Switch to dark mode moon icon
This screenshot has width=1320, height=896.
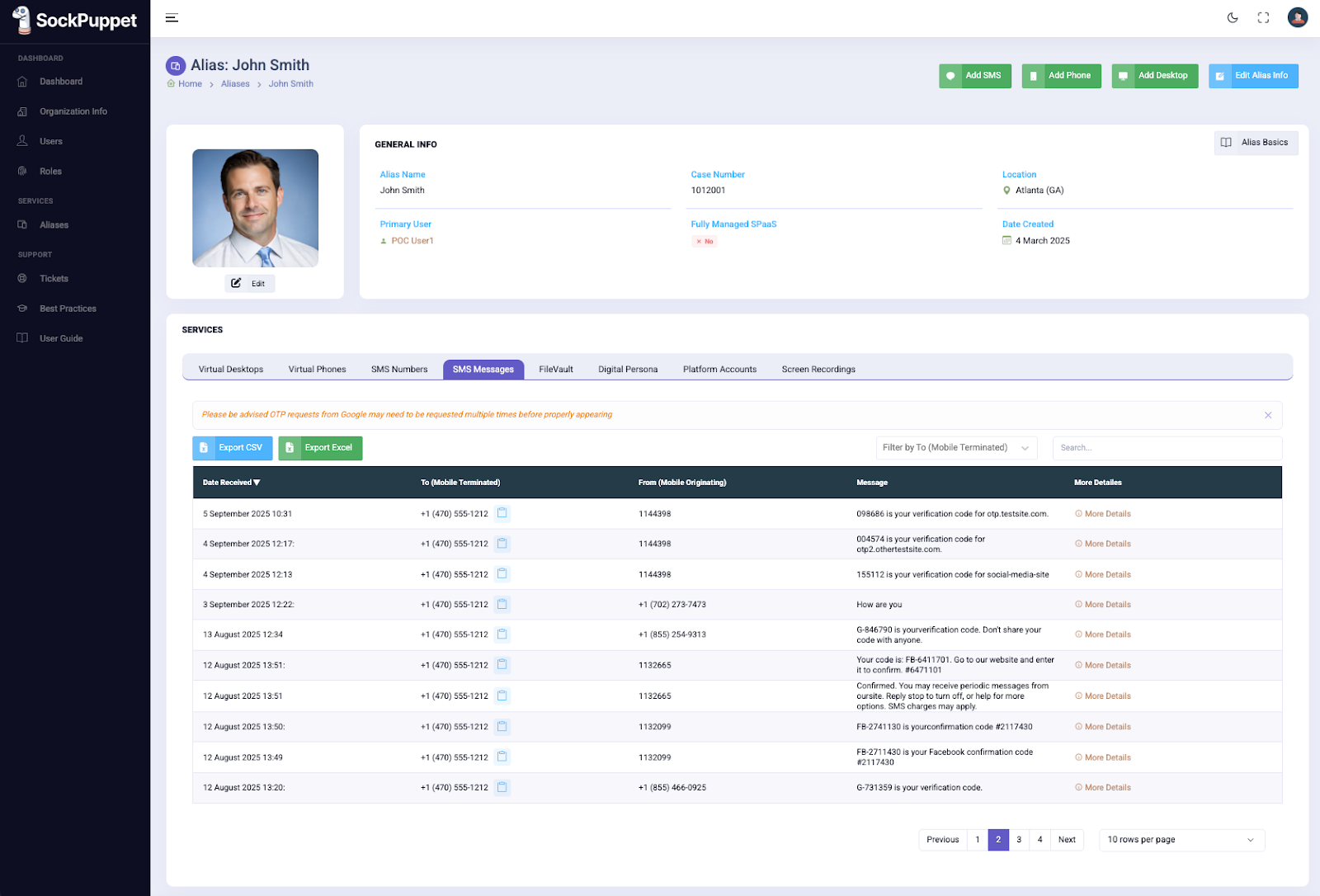point(1233,18)
